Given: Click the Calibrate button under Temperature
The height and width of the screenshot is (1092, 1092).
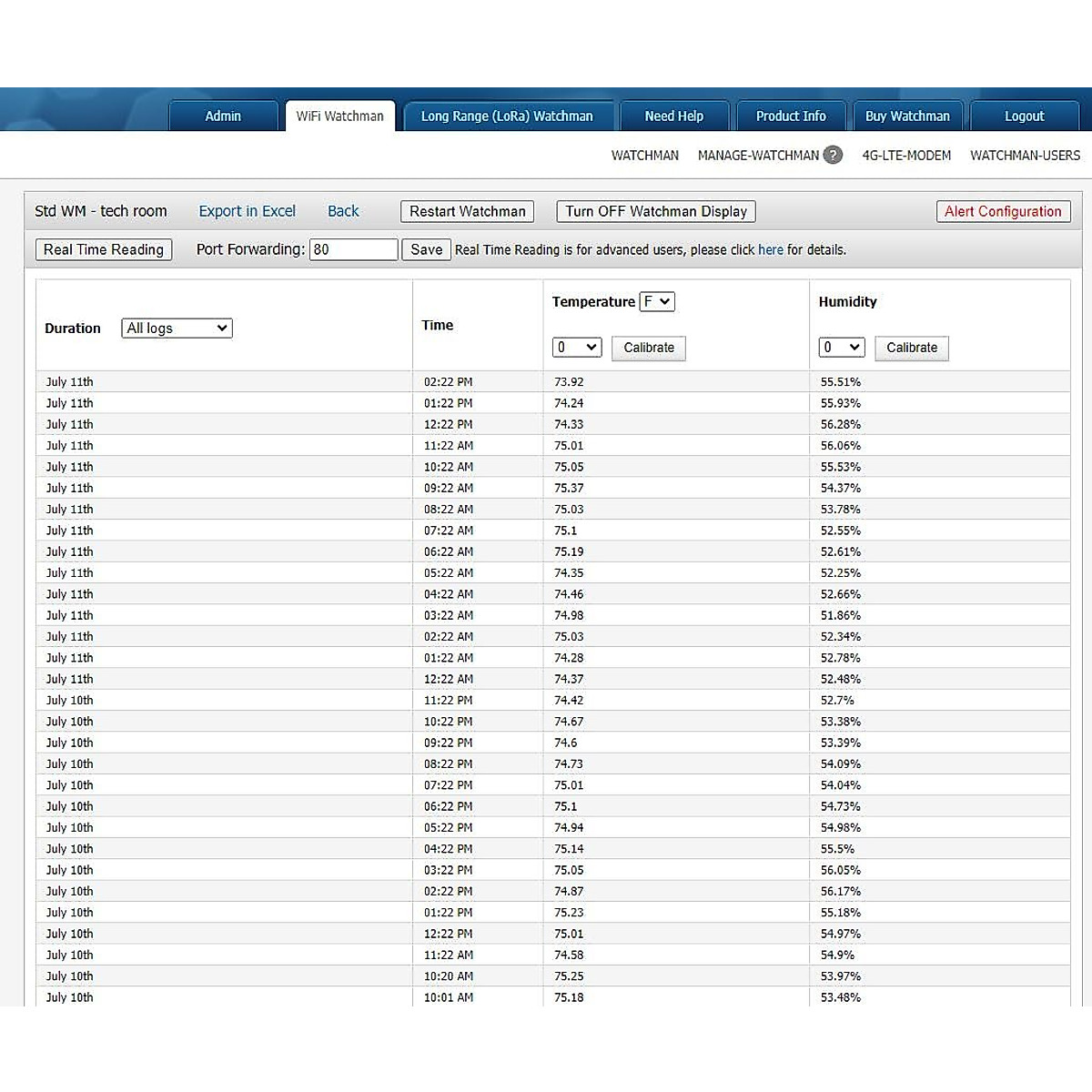Looking at the screenshot, I should pyautogui.click(x=649, y=349).
